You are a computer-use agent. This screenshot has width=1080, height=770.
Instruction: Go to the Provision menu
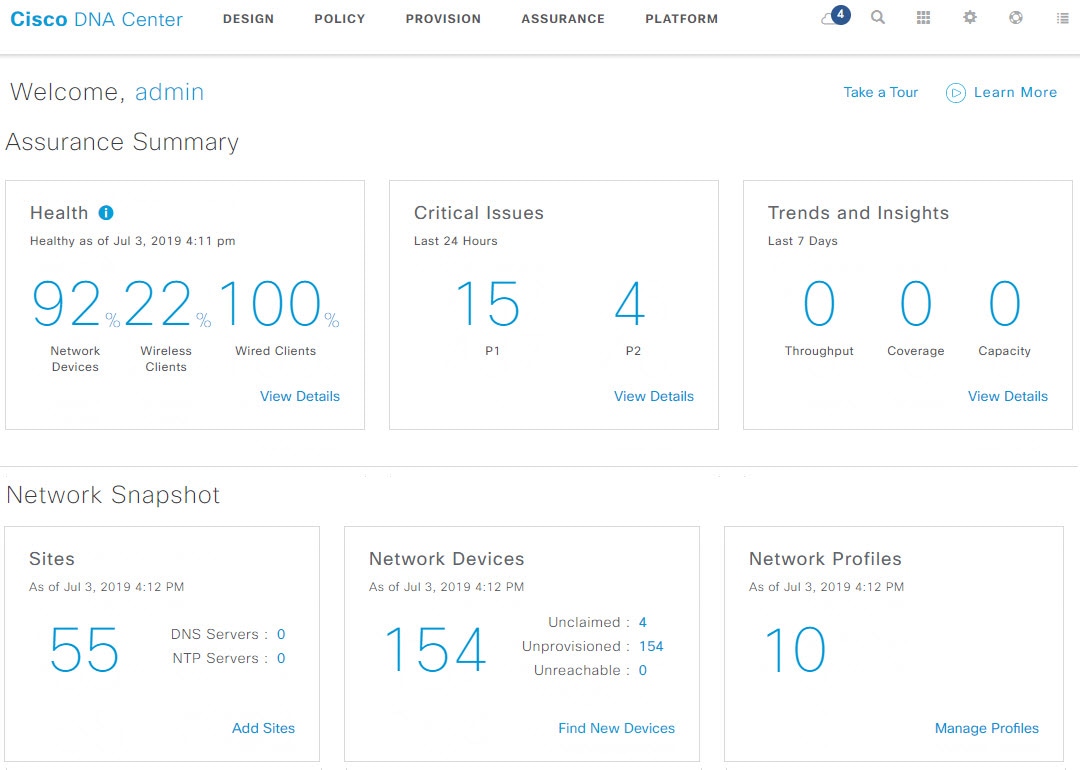point(443,19)
